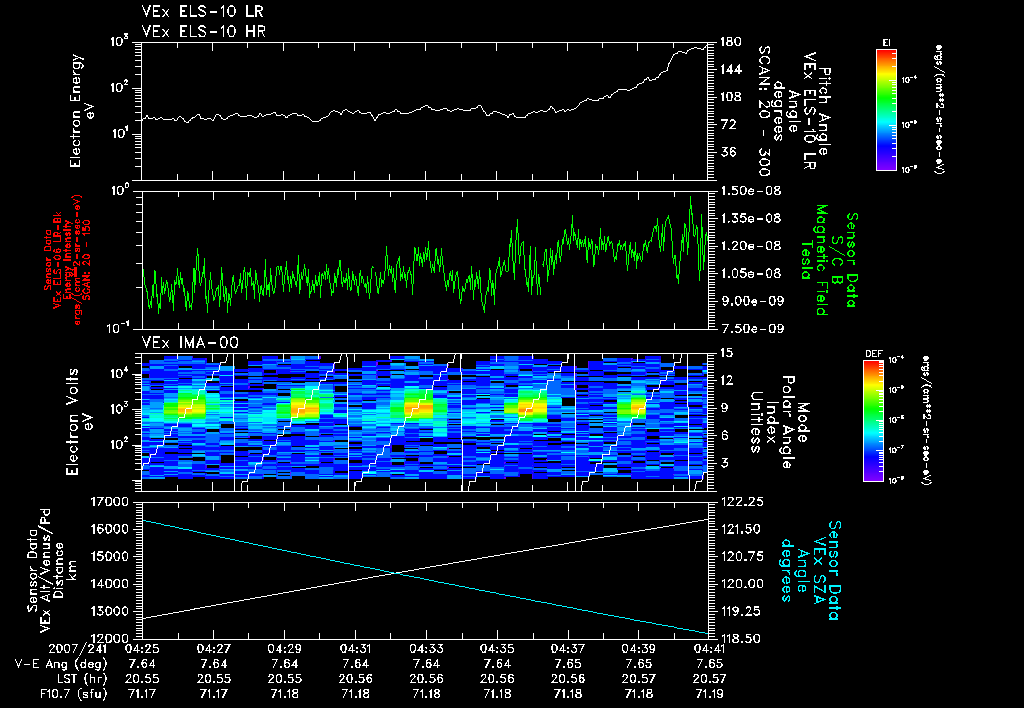Click the 122.25 SZA tick label

[741, 502]
